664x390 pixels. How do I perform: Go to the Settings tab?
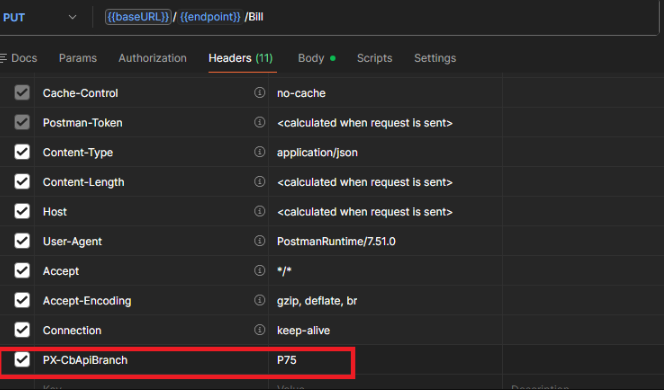click(x=435, y=58)
